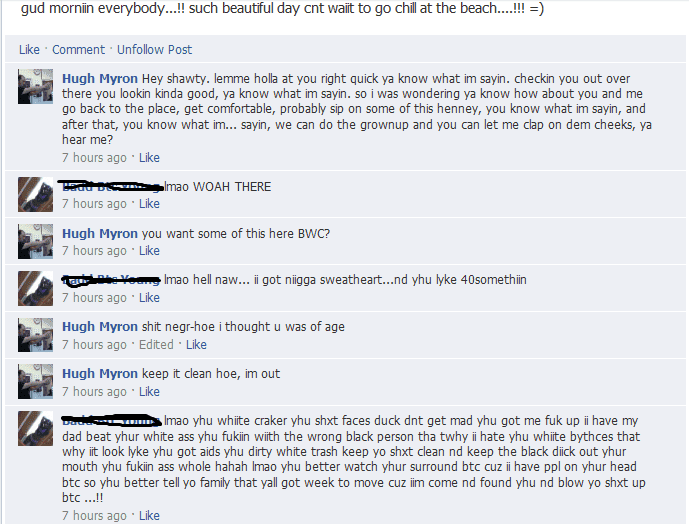
Task: Click Hugh Myron's avatar on the BWC comment
Action: (x=36, y=241)
